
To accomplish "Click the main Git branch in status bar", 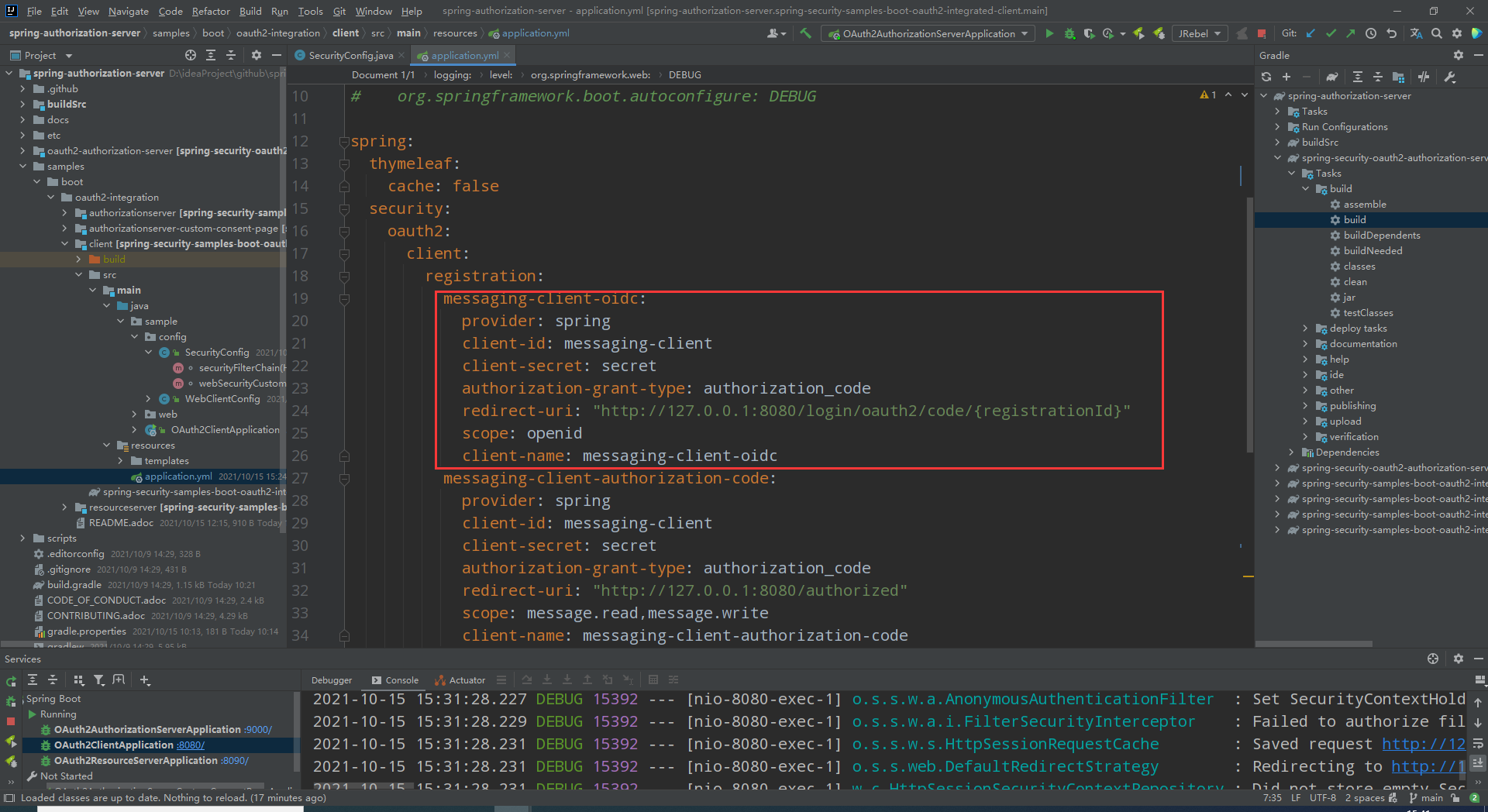I will pyautogui.click(x=1426, y=798).
